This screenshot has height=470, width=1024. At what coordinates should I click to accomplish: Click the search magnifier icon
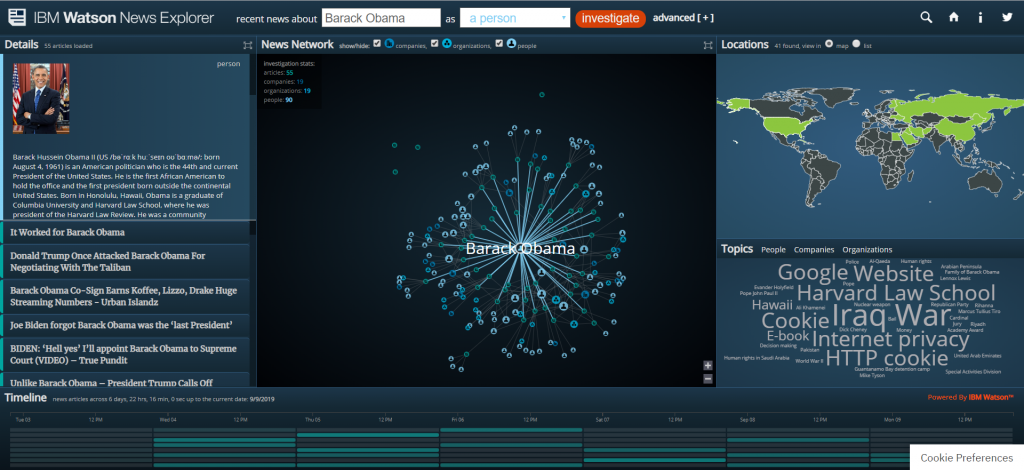[x=927, y=17]
